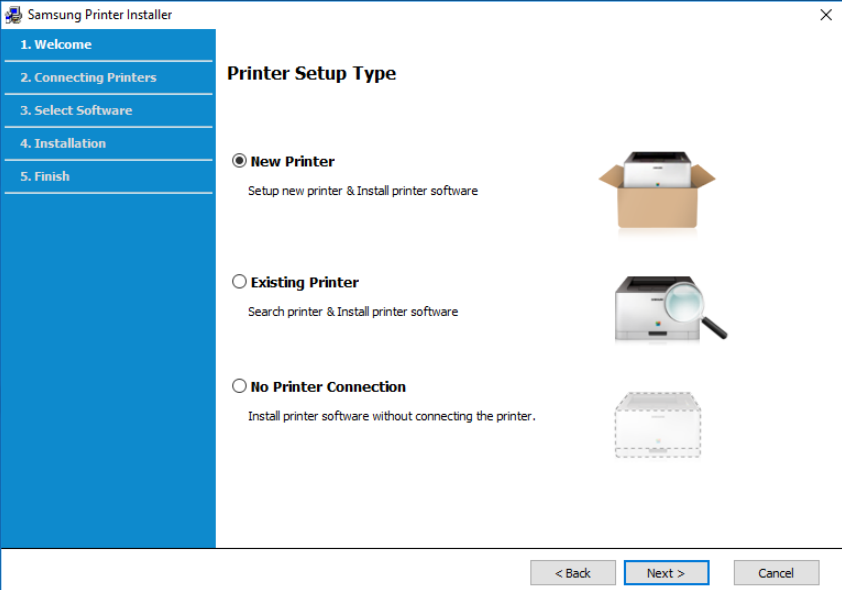Image resolution: width=842 pixels, height=590 pixels.
Task: Click the boxed new printer image
Action: coord(657,189)
